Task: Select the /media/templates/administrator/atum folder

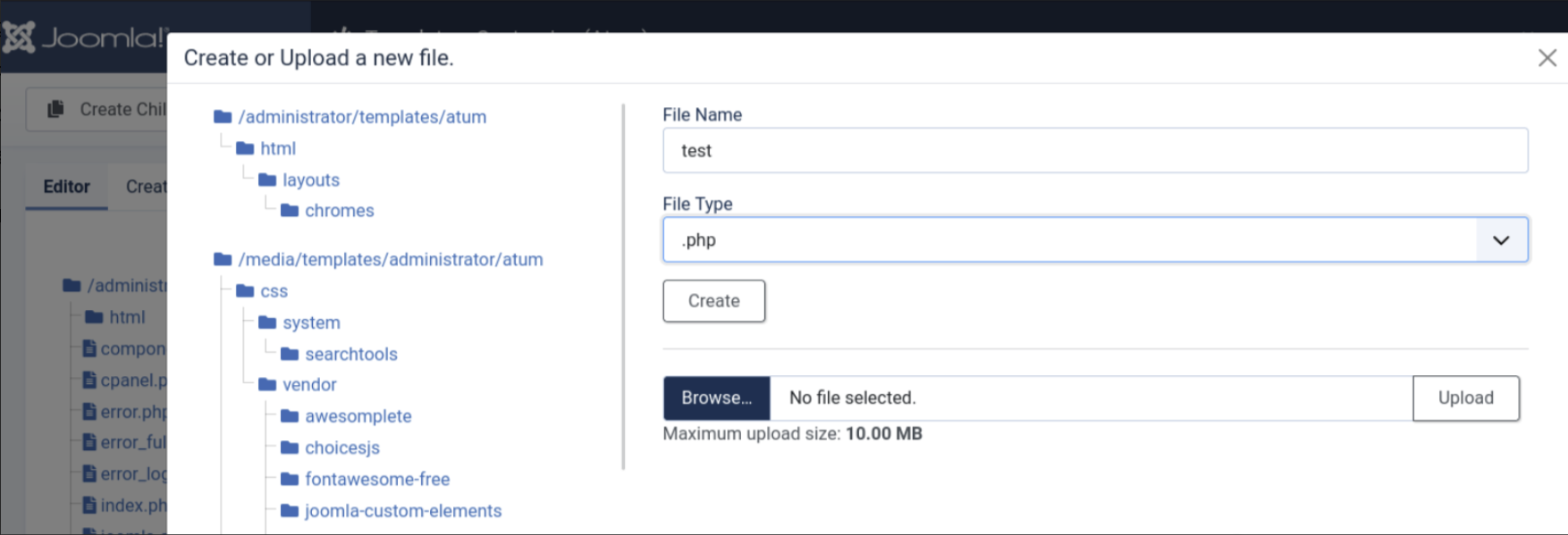Action: tap(390, 260)
